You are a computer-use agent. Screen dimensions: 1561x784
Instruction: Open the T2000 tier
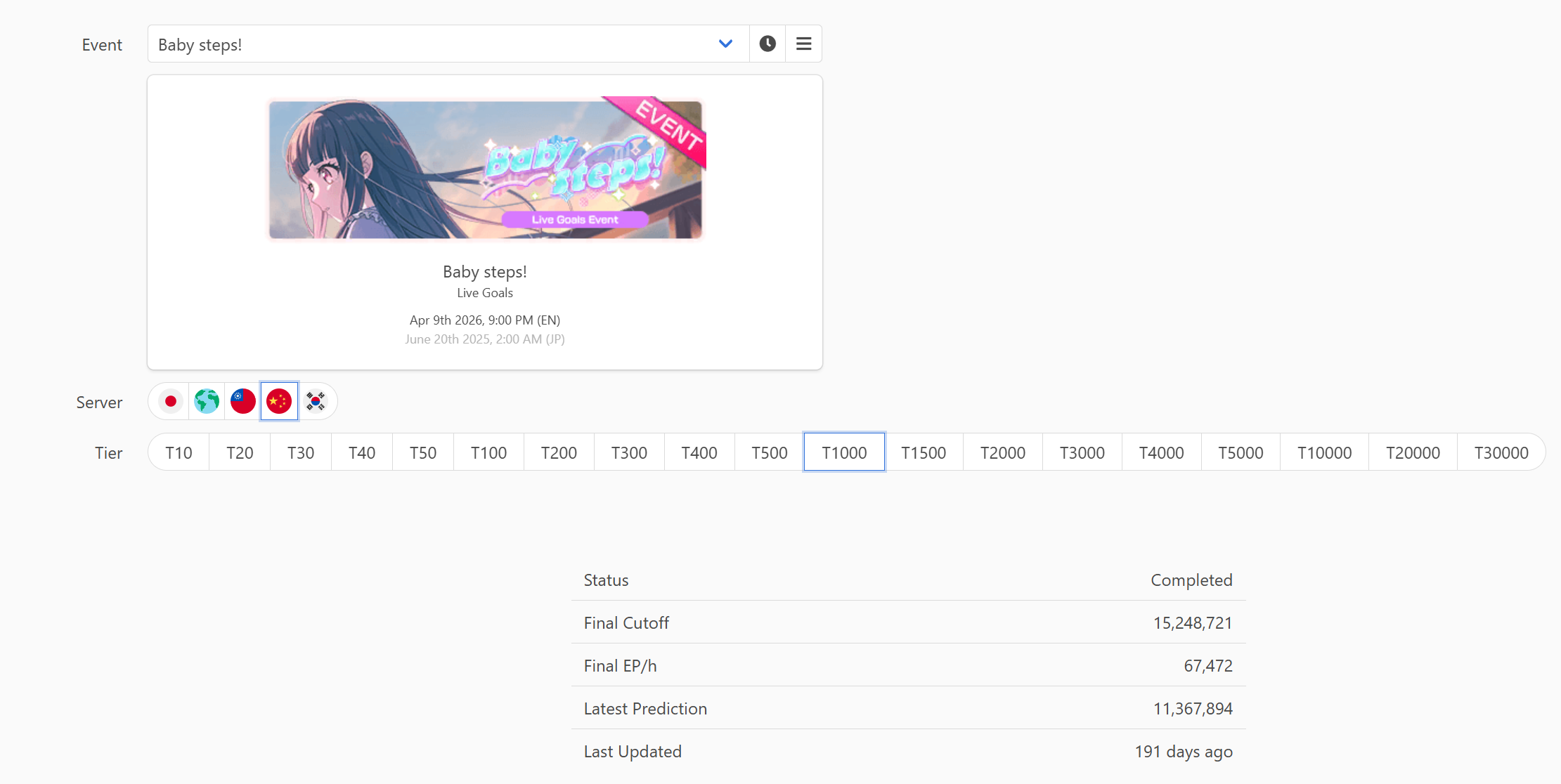click(x=1003, y=452)
